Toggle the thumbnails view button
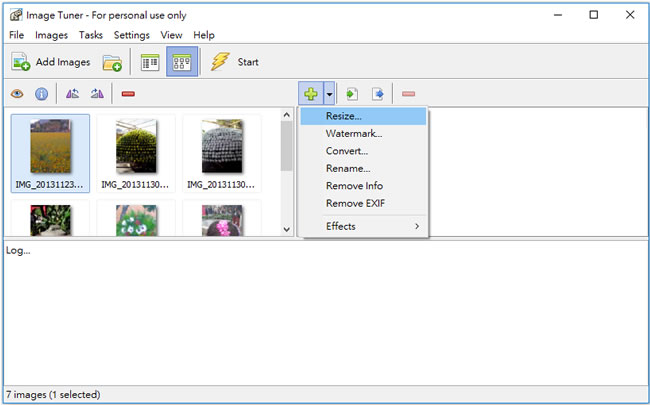Image resolution: width=650 pixels, height=405 pixels. coord(181,63)
